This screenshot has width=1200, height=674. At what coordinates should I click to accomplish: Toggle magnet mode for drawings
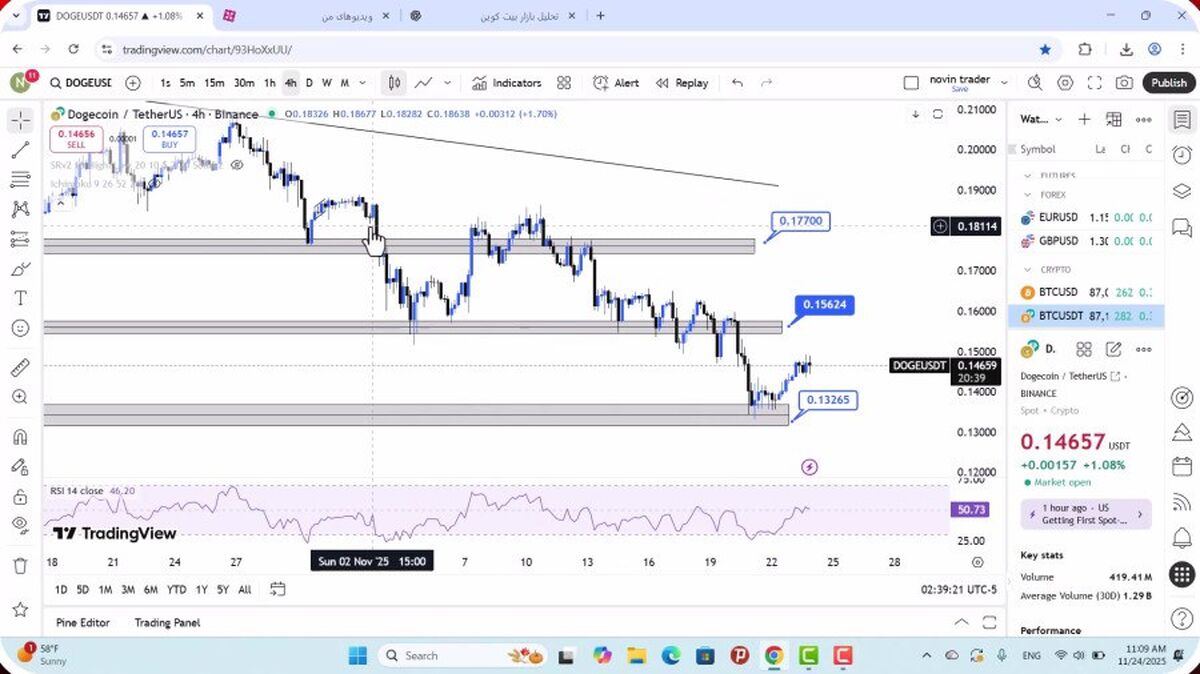coord(20,437)
